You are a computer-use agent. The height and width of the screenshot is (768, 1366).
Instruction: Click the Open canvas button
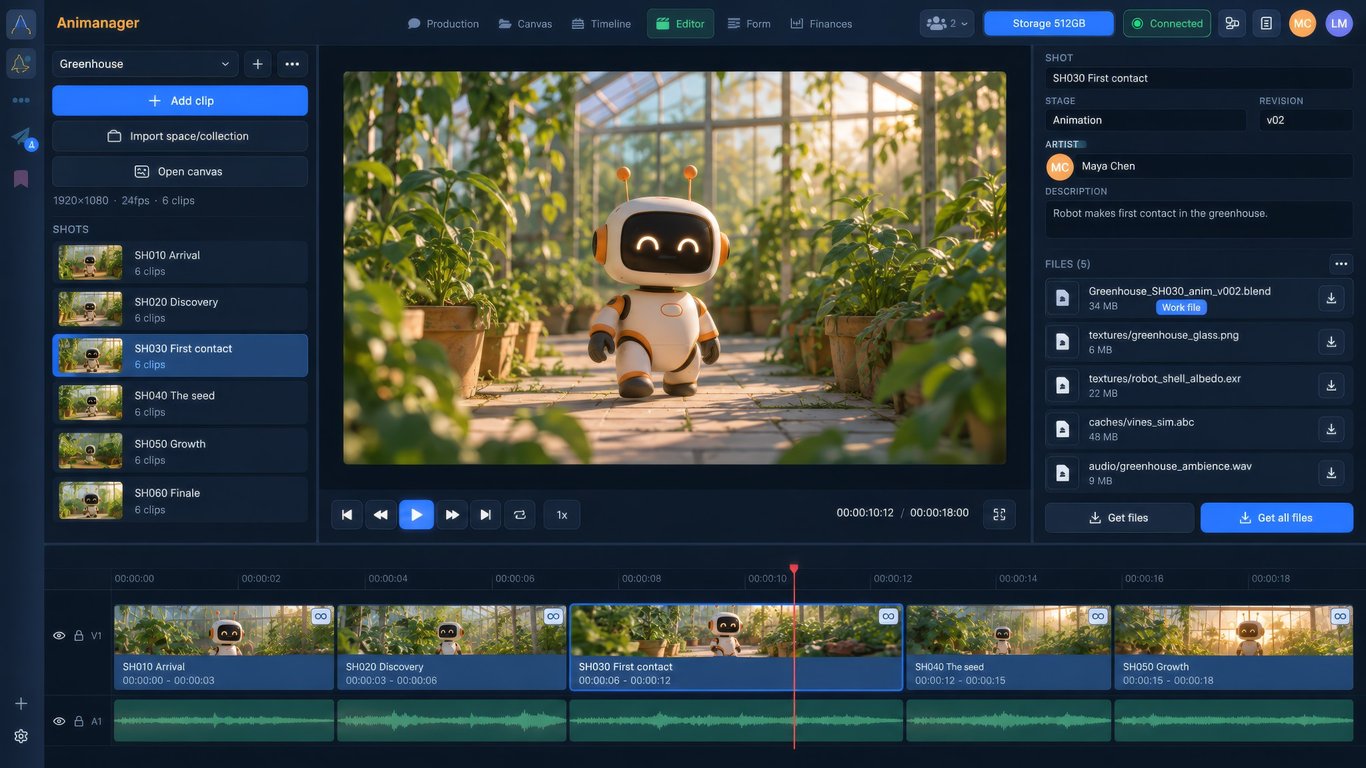click(x=180, y=171)
